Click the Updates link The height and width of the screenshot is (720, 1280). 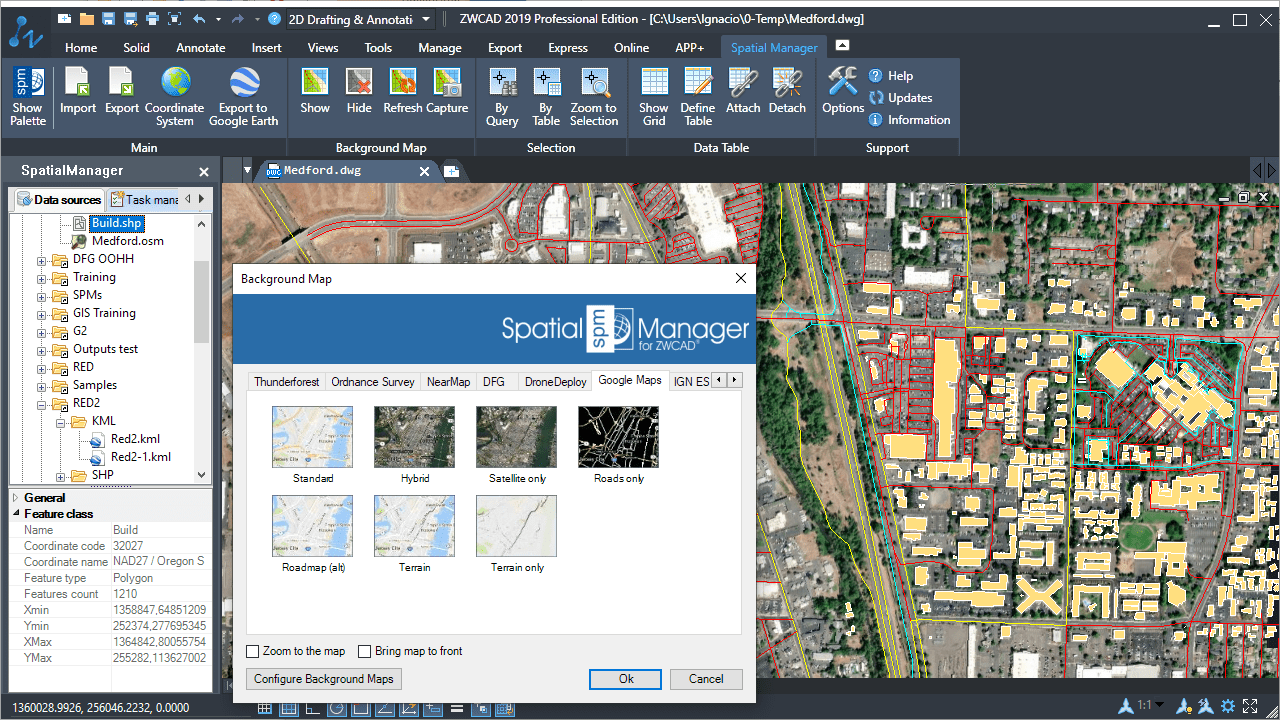pos(900,98)
